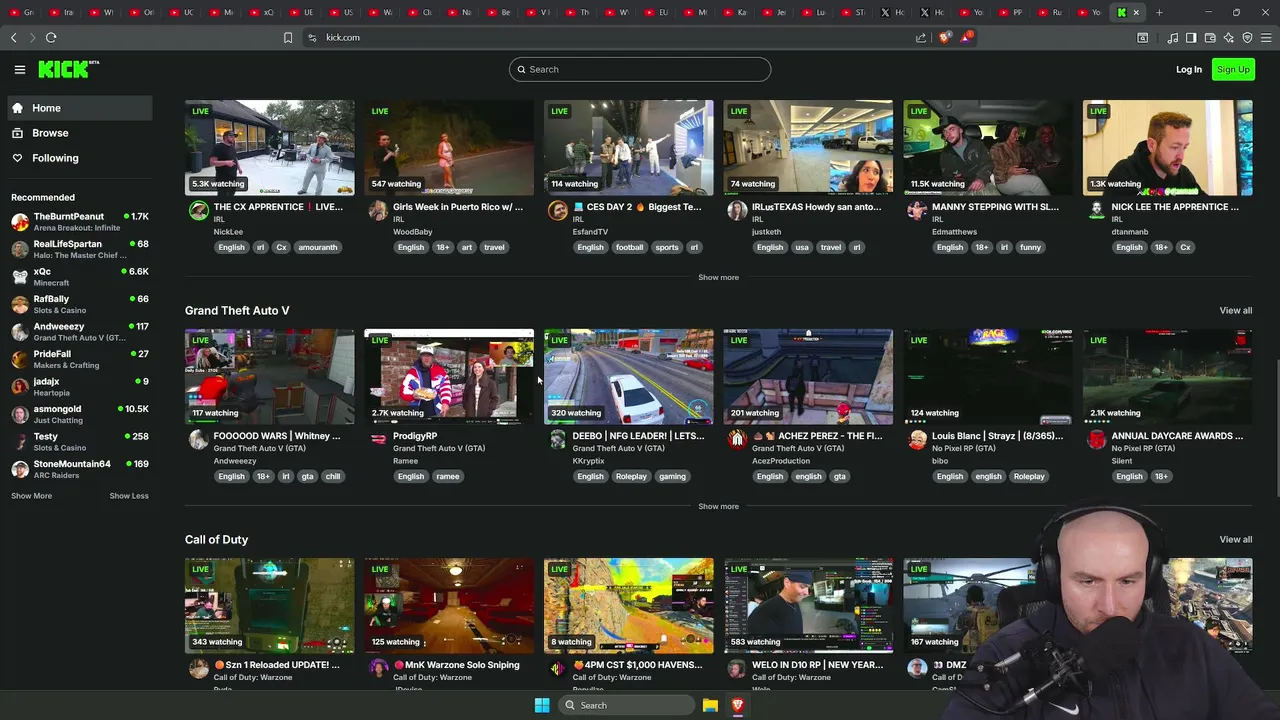
Task: Click the amouranth tag on NickLee stream
Action: coord(318,247)
